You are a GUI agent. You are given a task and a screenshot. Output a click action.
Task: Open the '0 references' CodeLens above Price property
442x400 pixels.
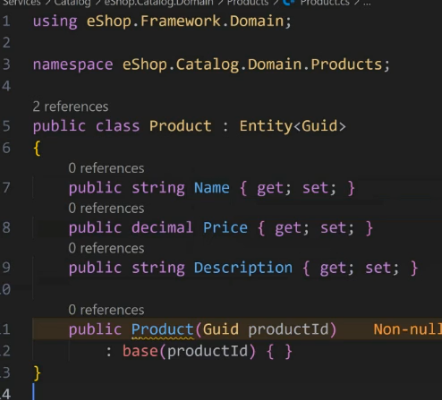click(106, 208)
